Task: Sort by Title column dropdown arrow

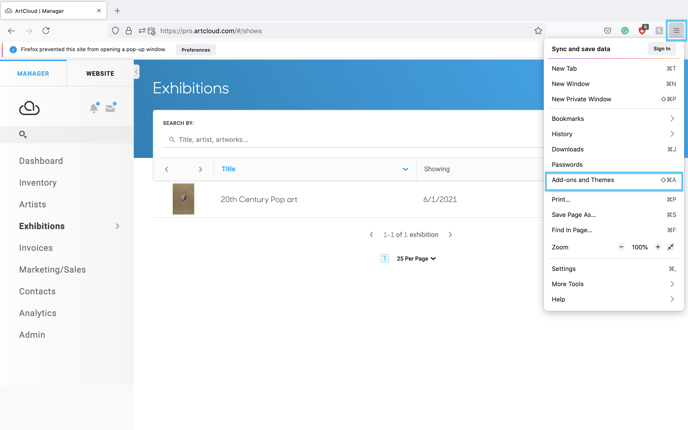Action: 405,169
